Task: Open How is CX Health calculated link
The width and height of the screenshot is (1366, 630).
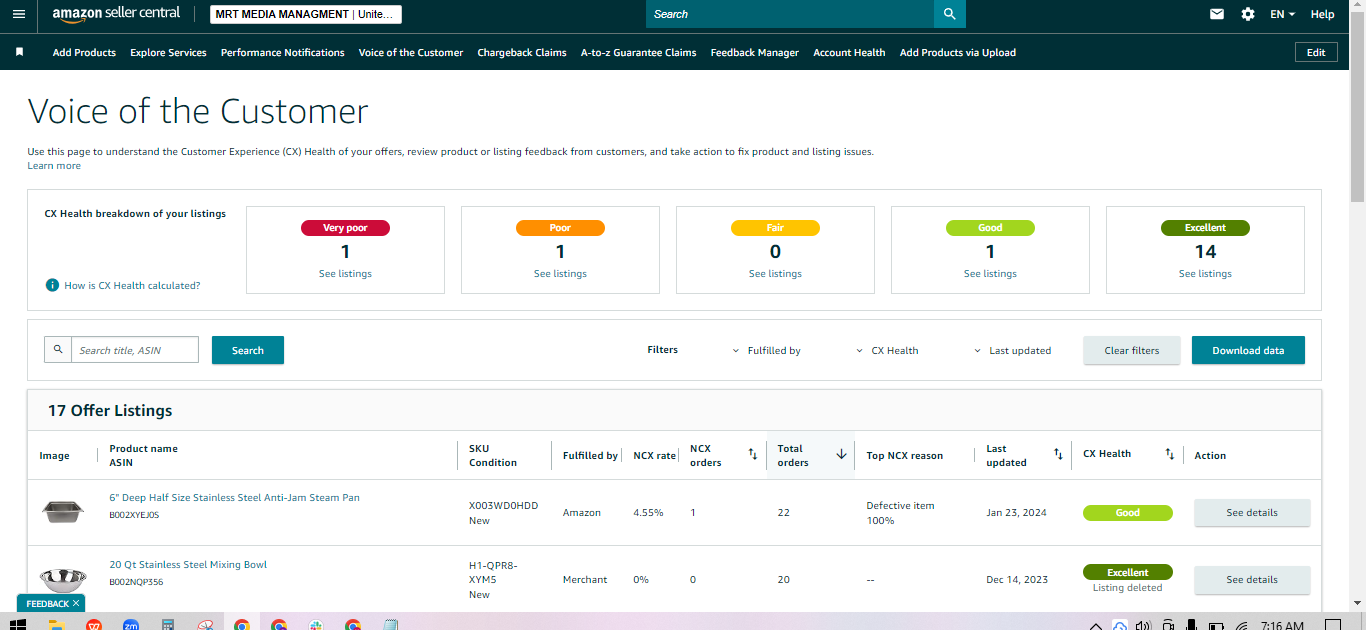Action: tap(132, 285)
